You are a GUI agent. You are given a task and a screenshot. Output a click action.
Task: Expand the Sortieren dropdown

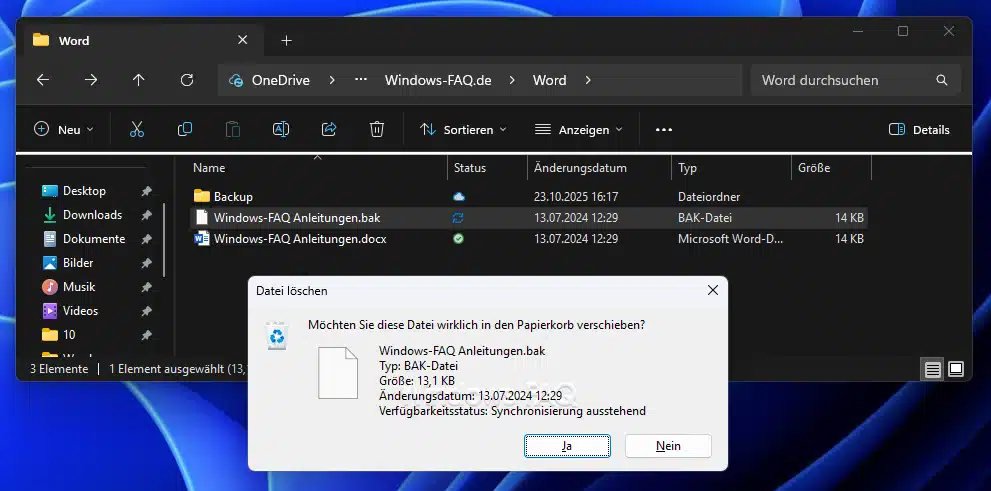point(463,129)
